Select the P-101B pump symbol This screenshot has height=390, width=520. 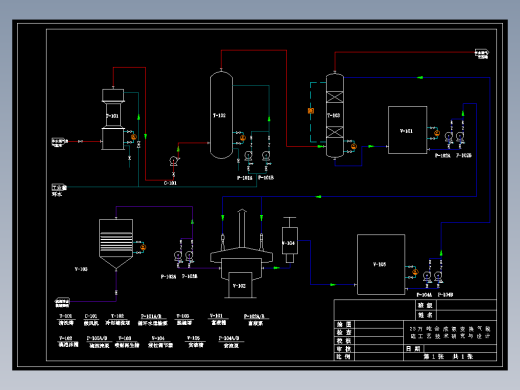[x=266, y=155]
